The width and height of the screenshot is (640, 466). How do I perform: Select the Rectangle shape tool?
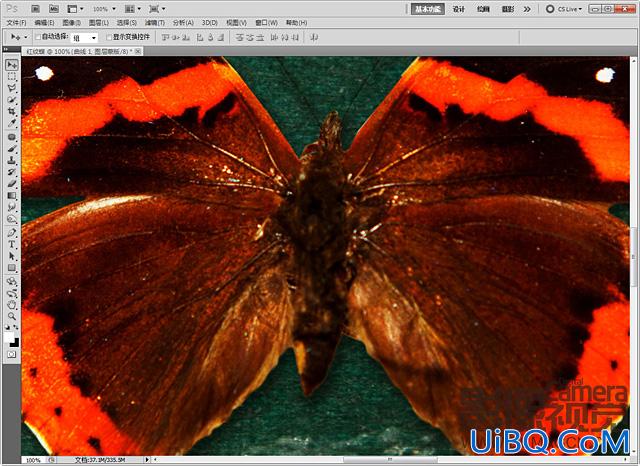point(12,268)
